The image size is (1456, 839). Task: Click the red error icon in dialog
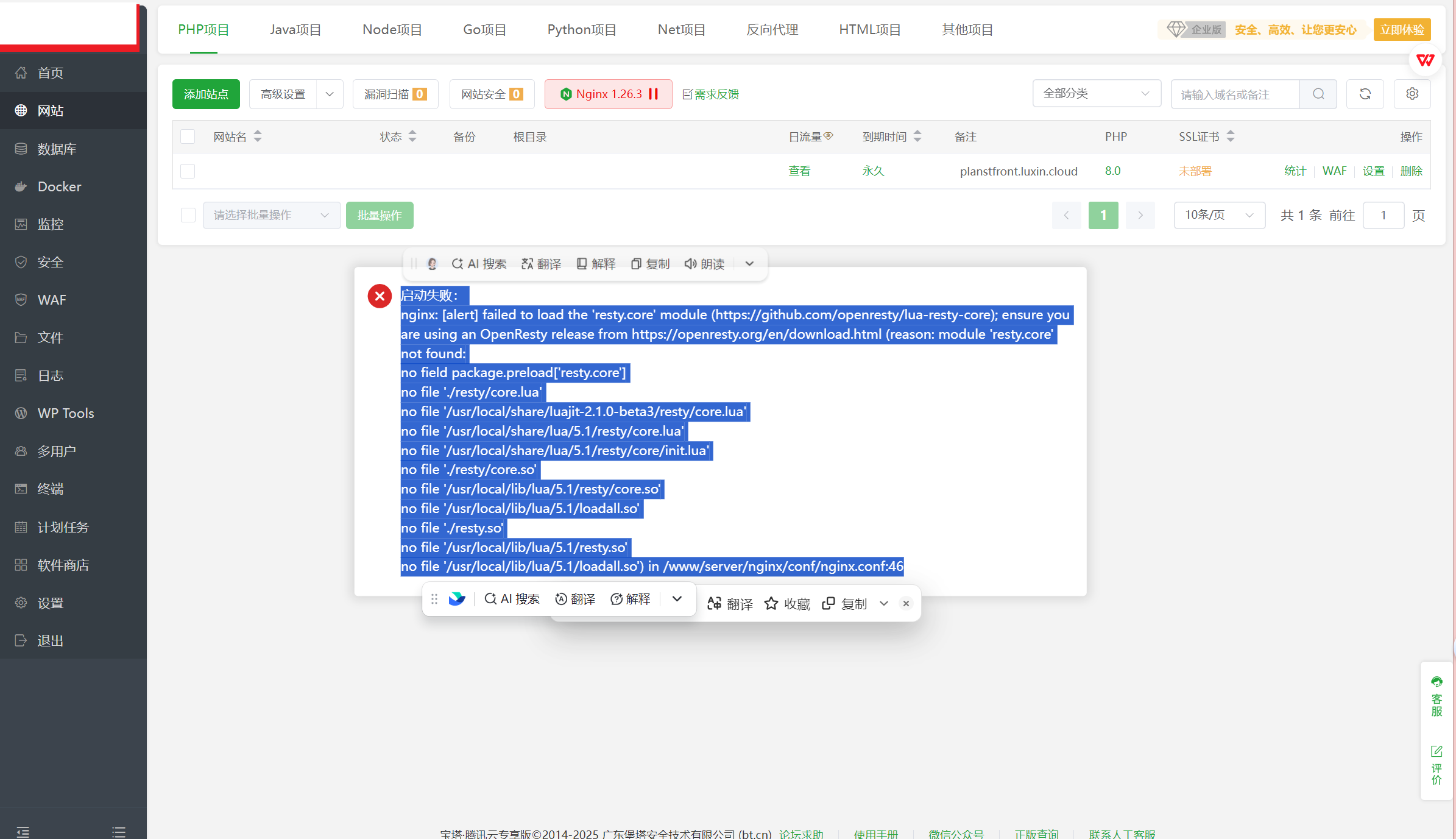pos(380,296)
